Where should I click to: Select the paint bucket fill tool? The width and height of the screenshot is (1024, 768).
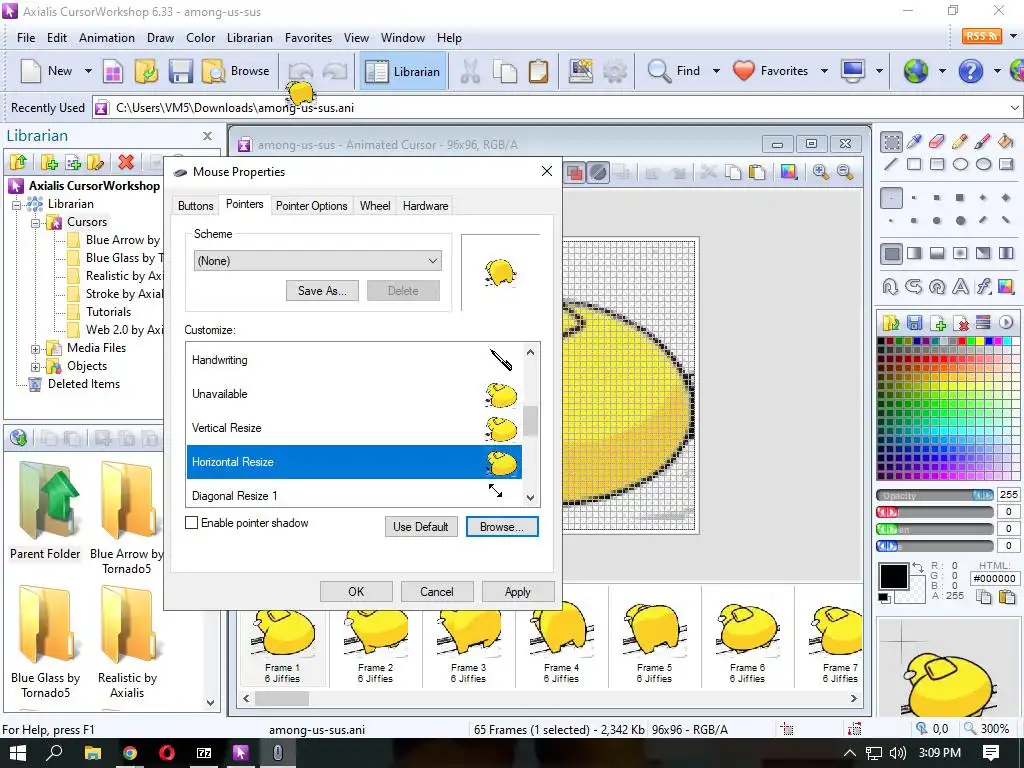1006,142
